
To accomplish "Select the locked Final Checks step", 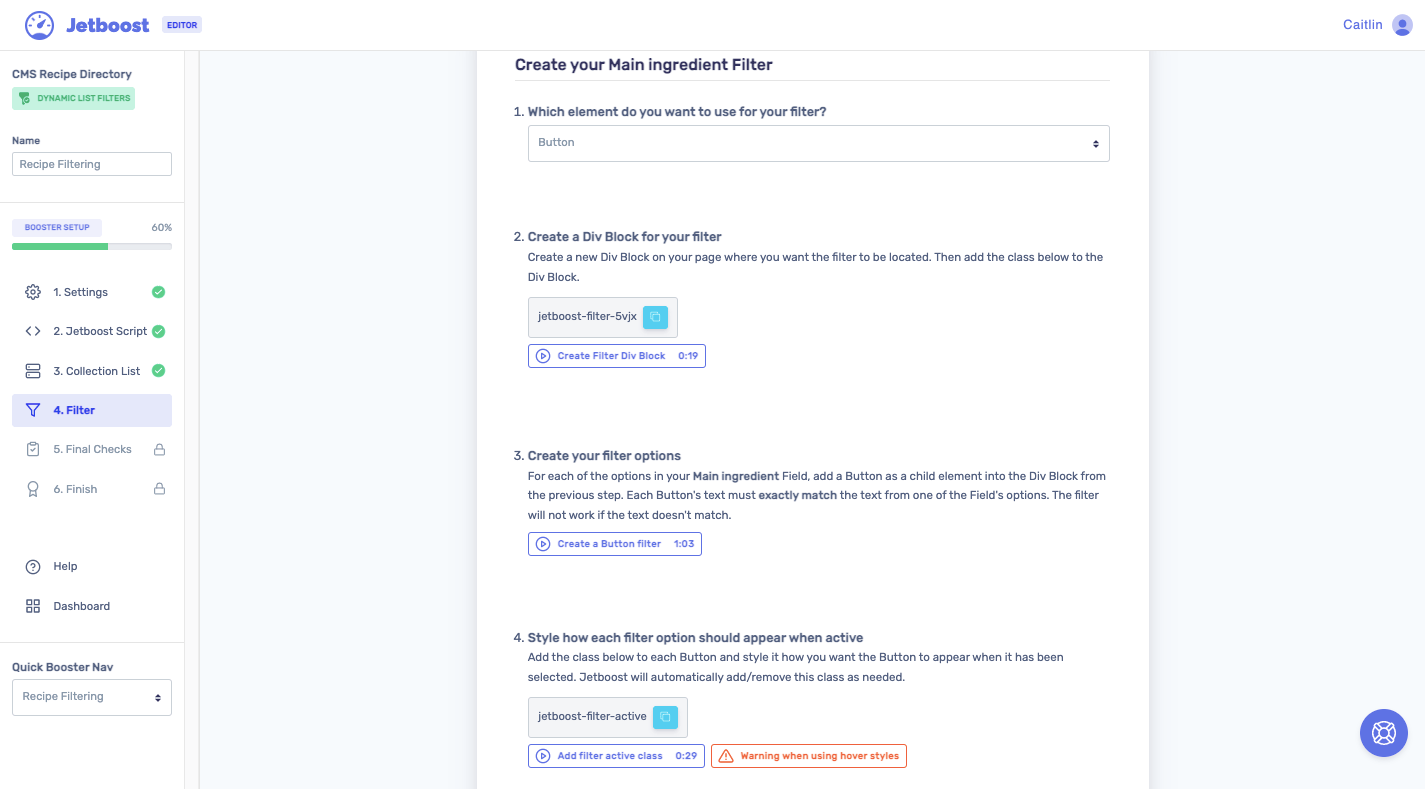I will pos(93,449).
